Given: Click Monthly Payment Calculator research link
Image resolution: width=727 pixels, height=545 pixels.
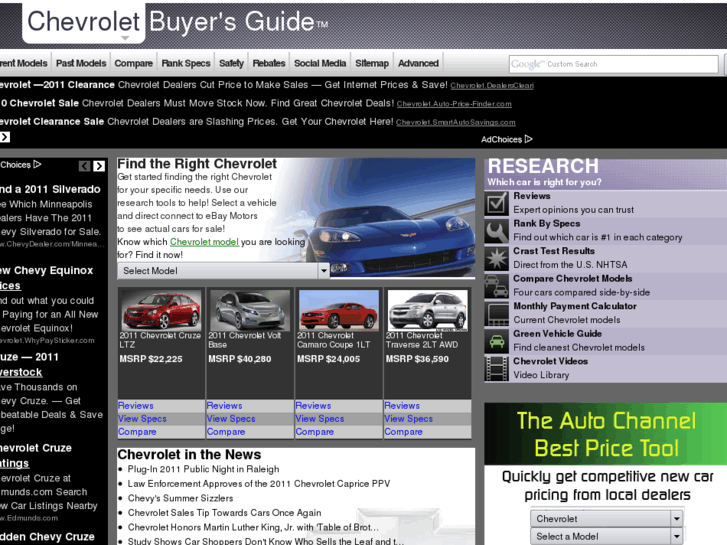Looking at the screenshot, I should pos(575,306).
